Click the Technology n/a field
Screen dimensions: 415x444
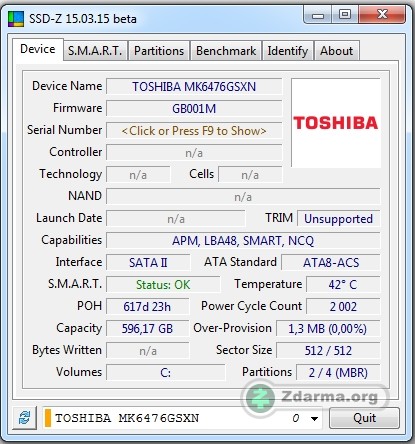coord(138,175)
